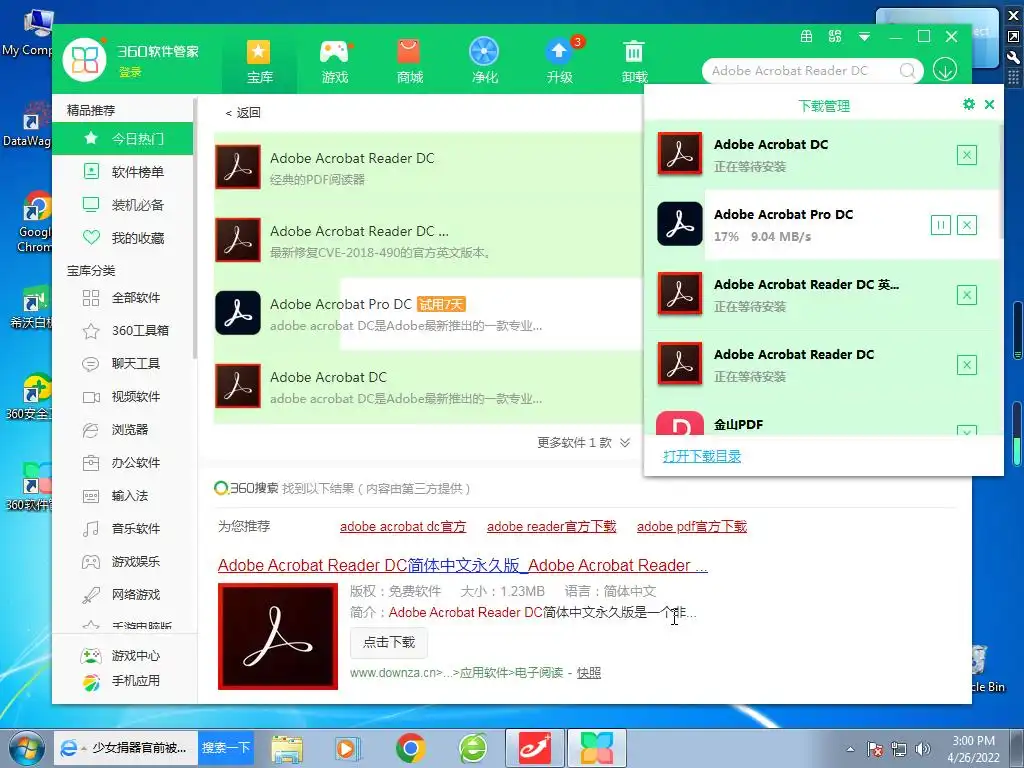The image size is (1024, 768).
Task: Click the magnifier search icon
Action: (907, 71)
